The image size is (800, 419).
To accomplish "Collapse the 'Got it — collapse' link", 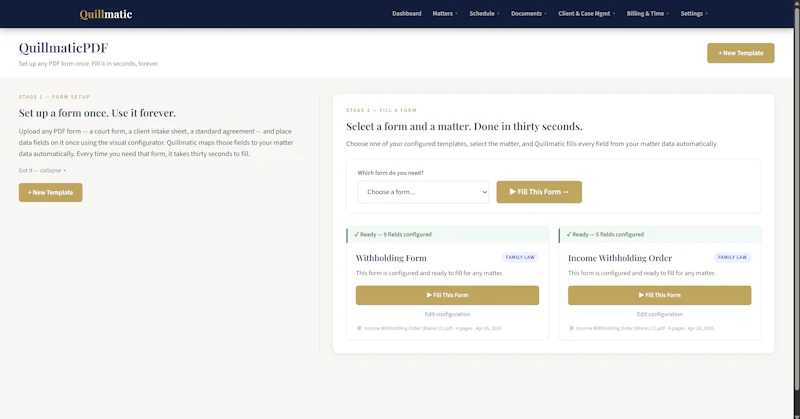I will pyautogui.click(x=42, y=170).
